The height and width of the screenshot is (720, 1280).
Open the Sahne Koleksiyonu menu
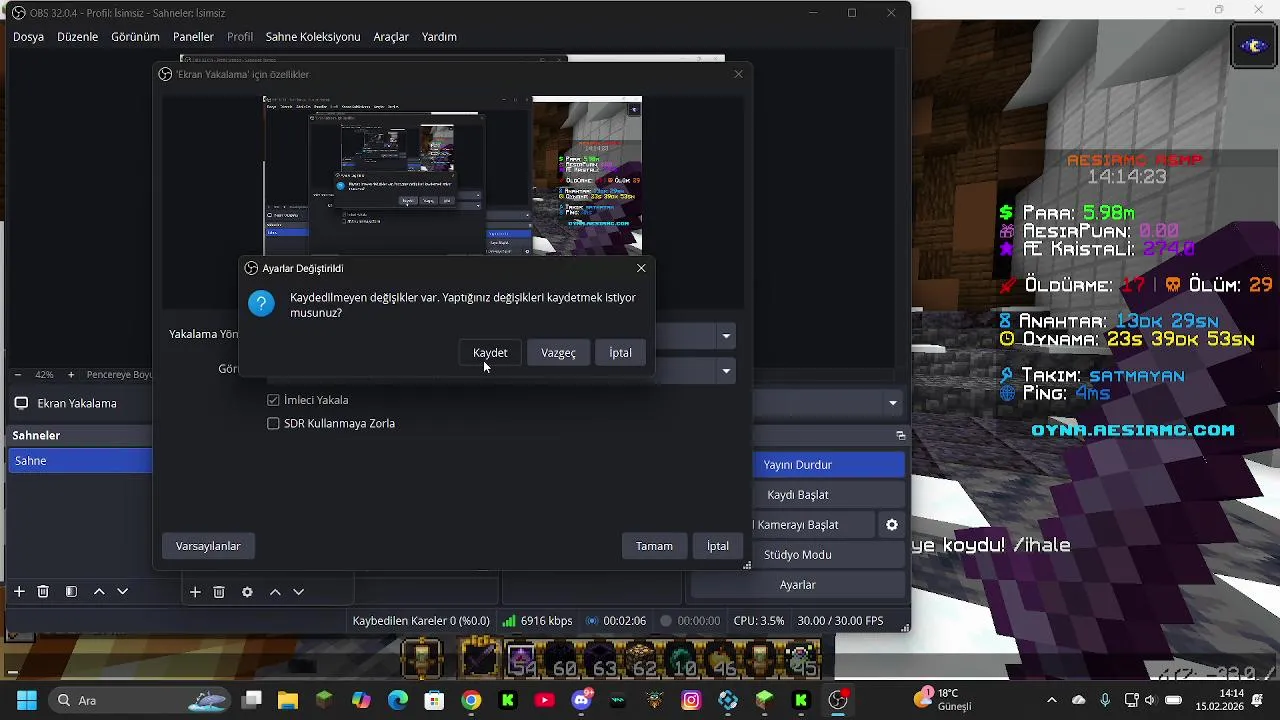click(x=313, y=37)
